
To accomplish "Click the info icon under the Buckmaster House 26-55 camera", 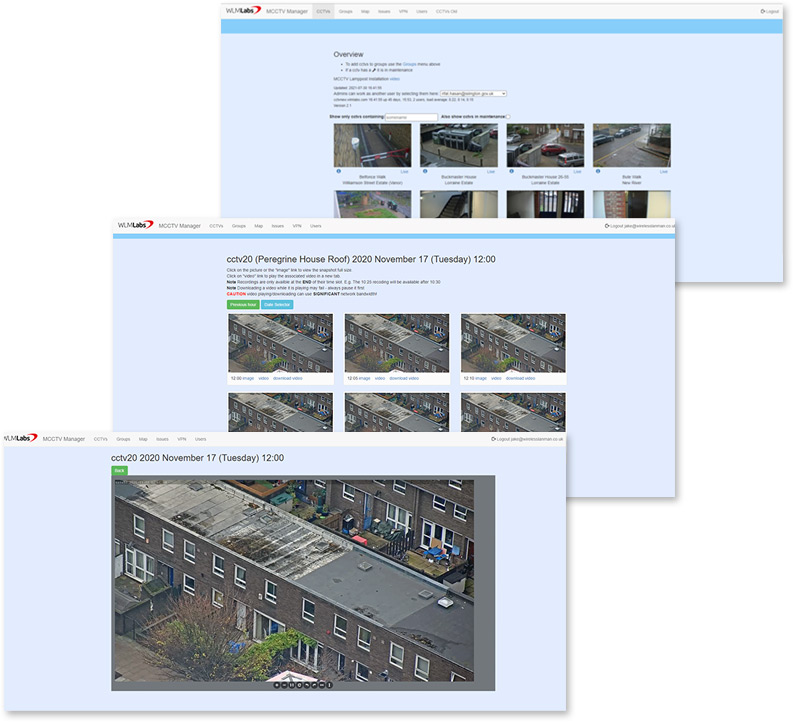I will [510, 171].
